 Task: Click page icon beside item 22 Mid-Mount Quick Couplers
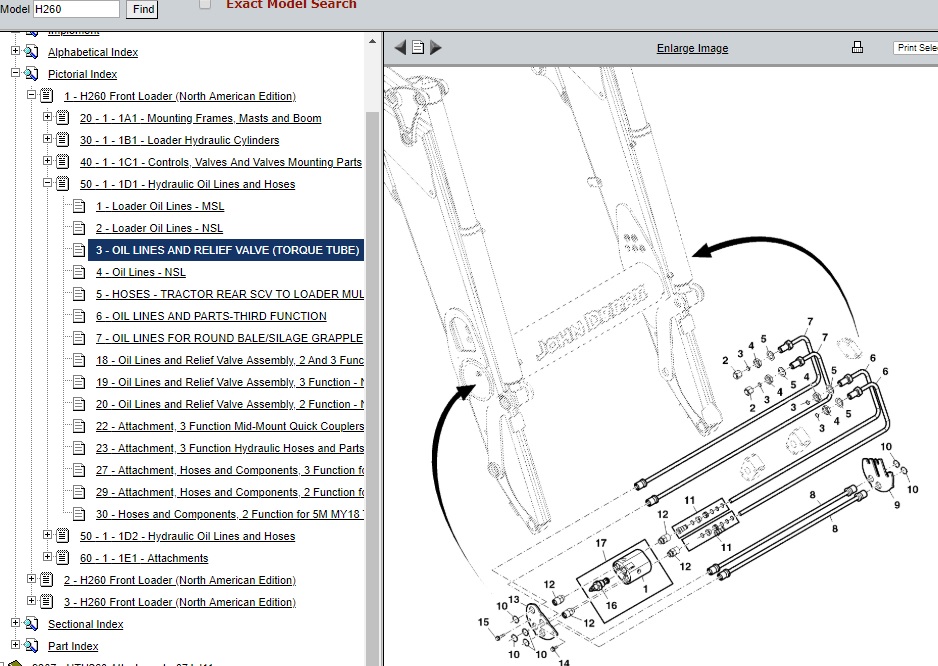[79, 426]
